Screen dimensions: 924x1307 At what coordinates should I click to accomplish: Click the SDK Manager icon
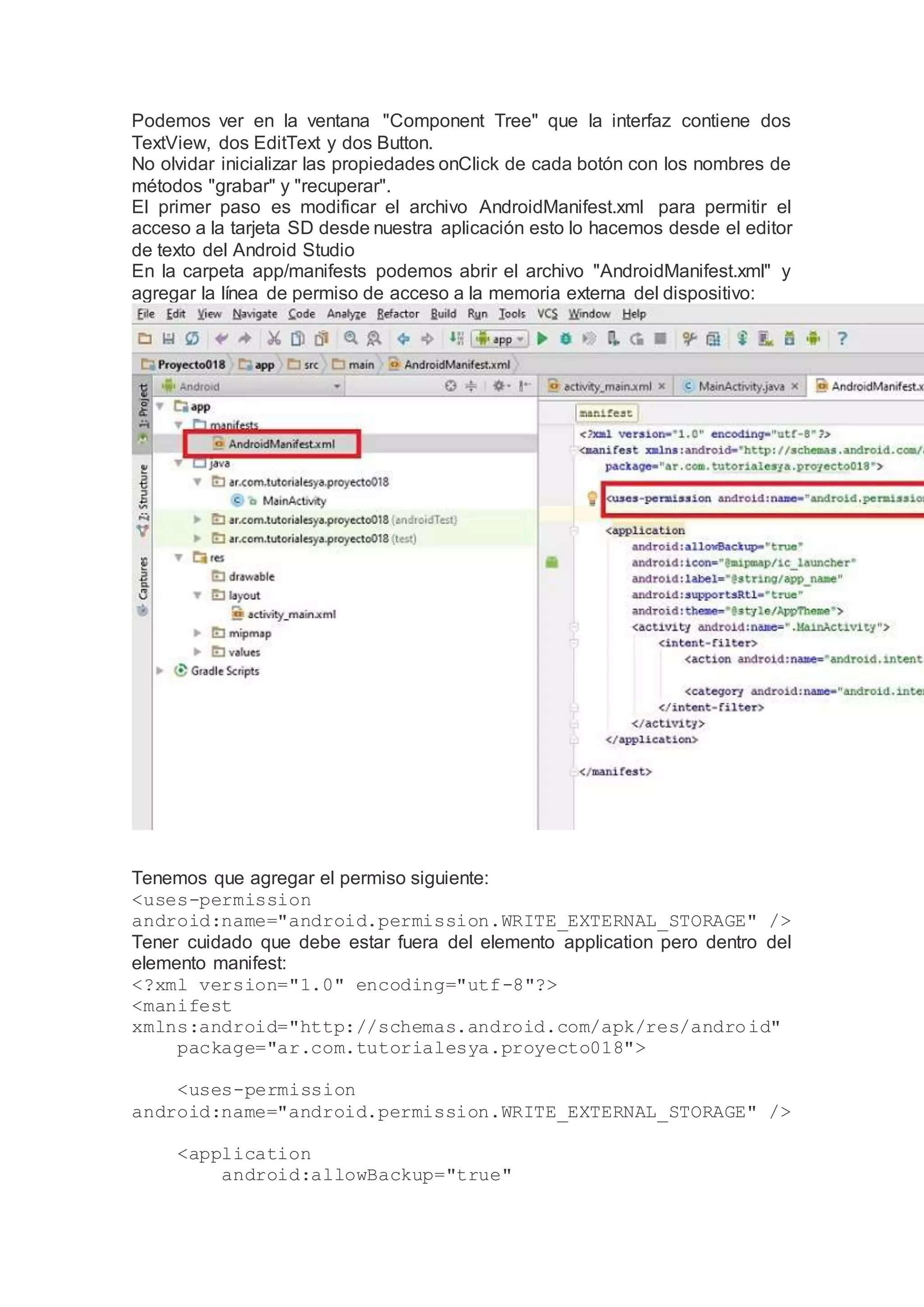pyautogui.click(x=789, y=339)
